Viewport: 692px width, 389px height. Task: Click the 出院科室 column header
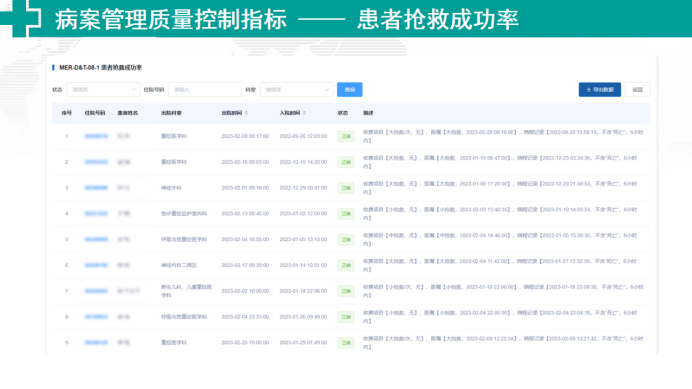(x=171, y=113)
